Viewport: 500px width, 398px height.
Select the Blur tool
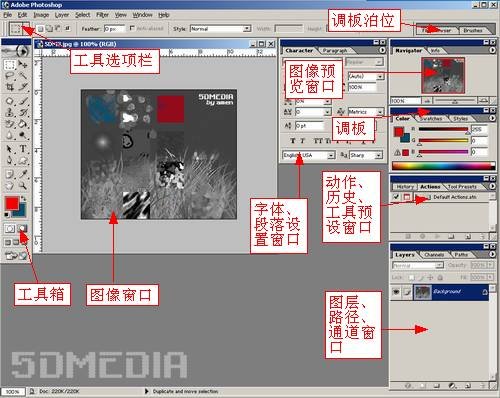10,135
